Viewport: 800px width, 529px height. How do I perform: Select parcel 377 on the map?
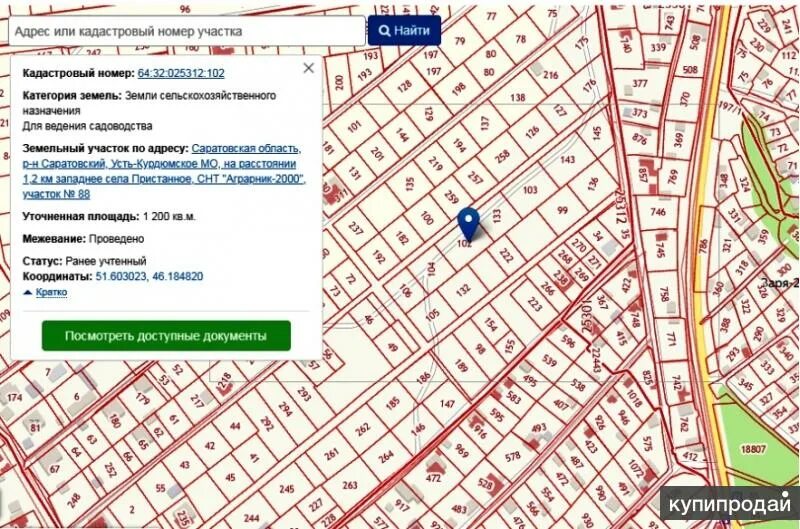(x=640, y=83)
